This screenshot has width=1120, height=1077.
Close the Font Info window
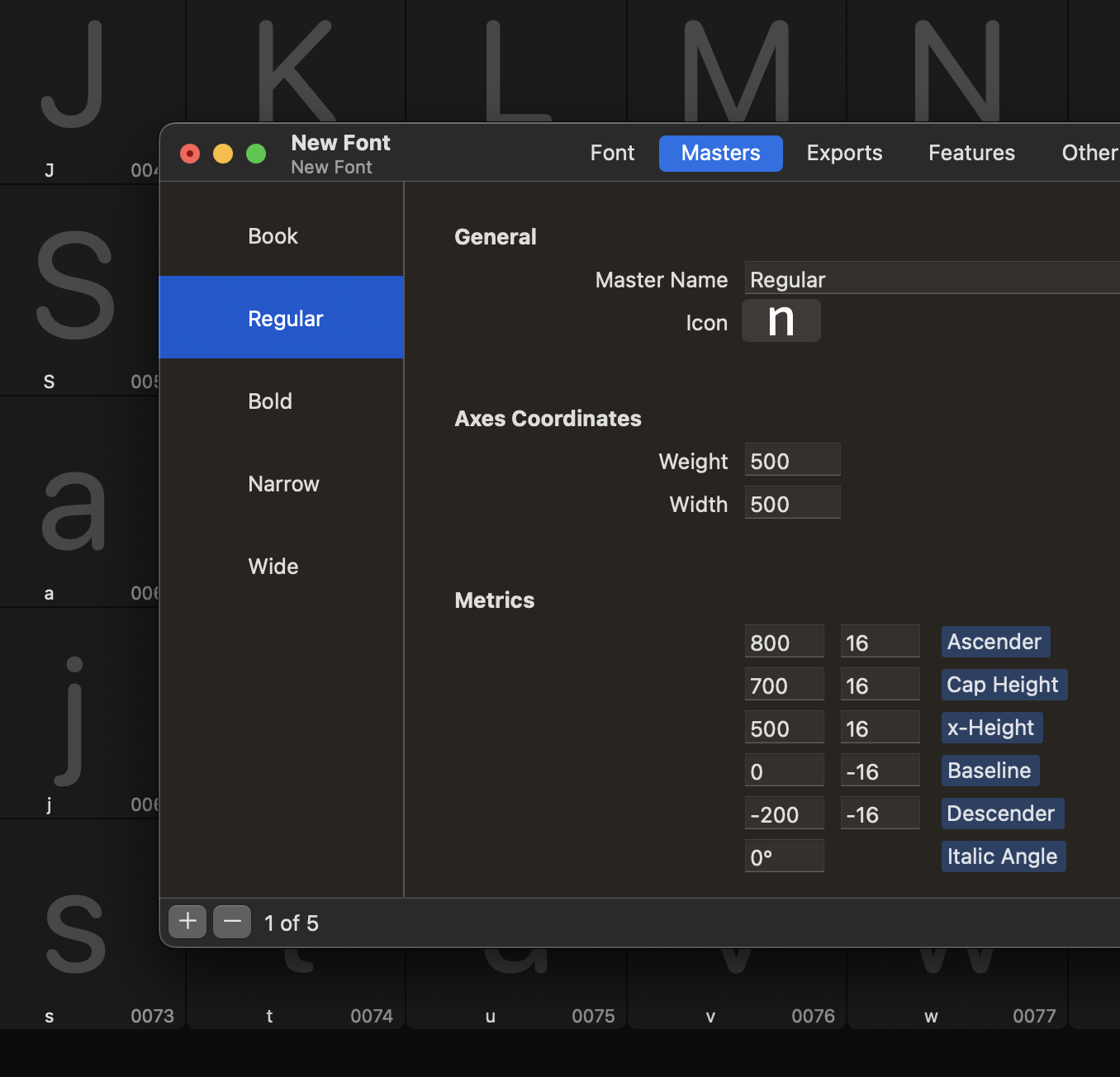coord(190,154)
